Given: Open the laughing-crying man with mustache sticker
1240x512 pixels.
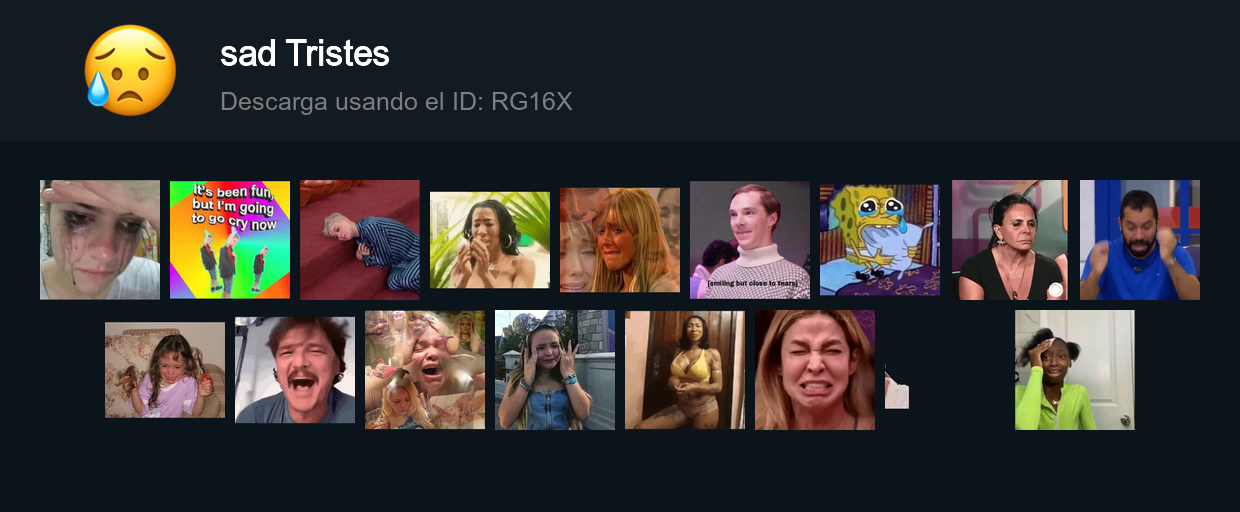Looking at the screenshot, I should click(295, 370).
